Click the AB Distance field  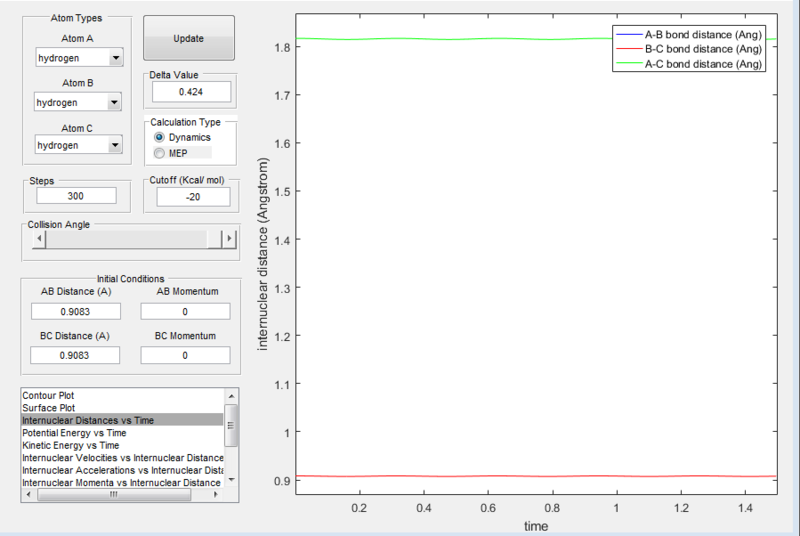pyautogui.click(x=76, y=312)
